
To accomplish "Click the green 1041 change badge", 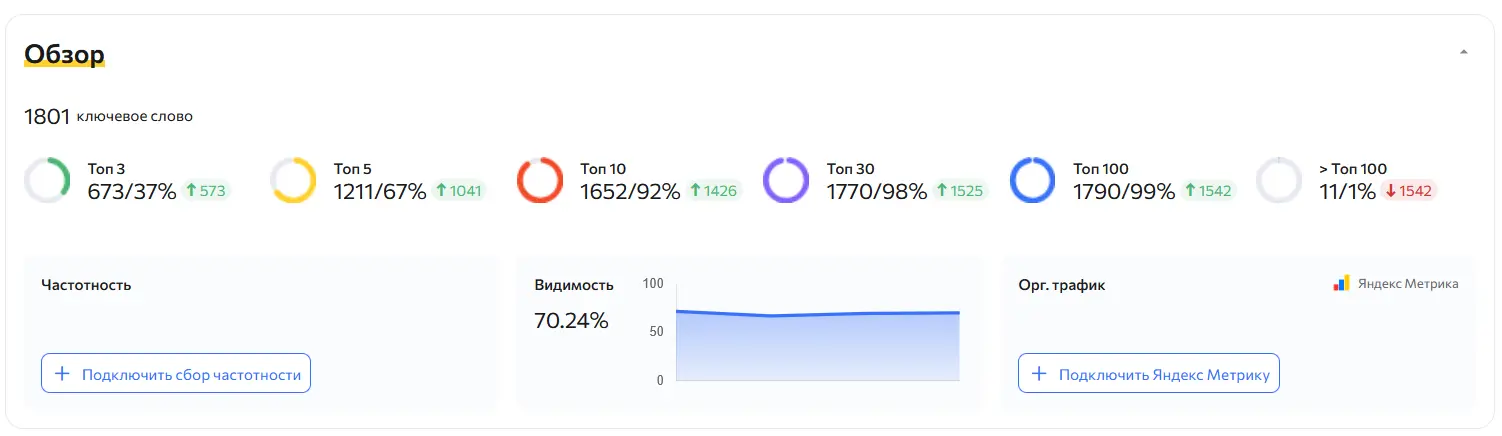I will (x=460, y=191).
